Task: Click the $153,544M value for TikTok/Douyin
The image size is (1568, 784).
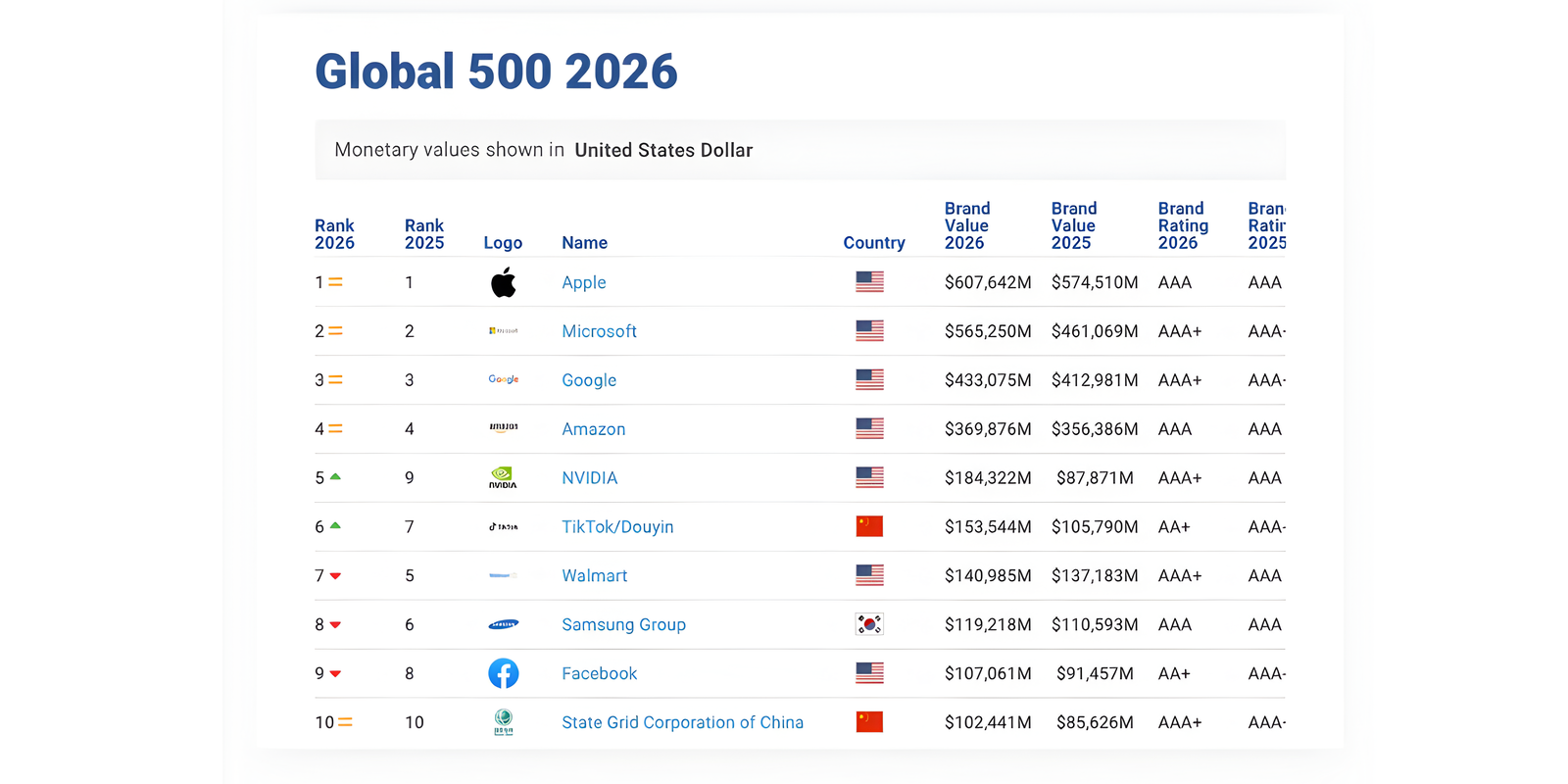Action: (x=988, y=527)
